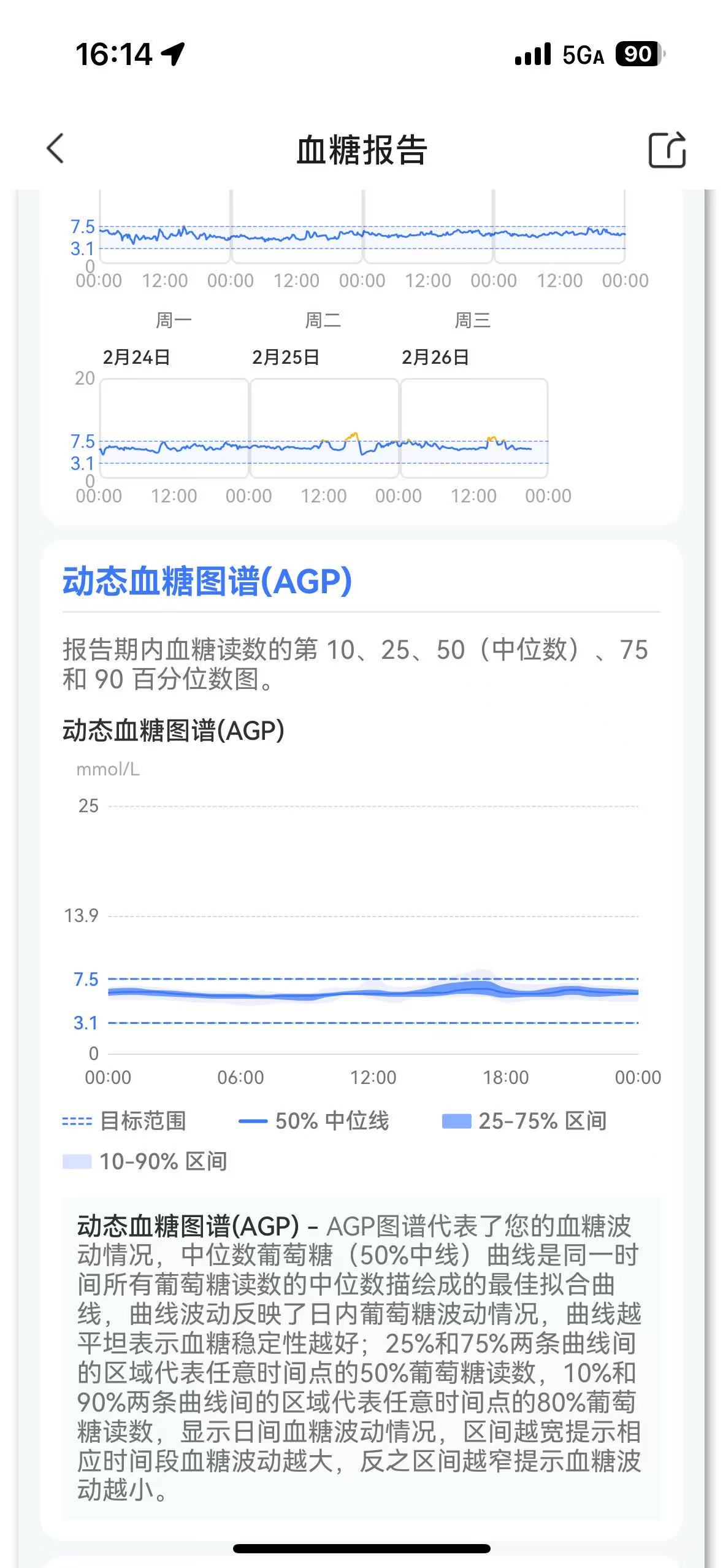Open the 2月25日 daily glucose chart
This screenshot has height=1568, width=723.
click(324, 428)
